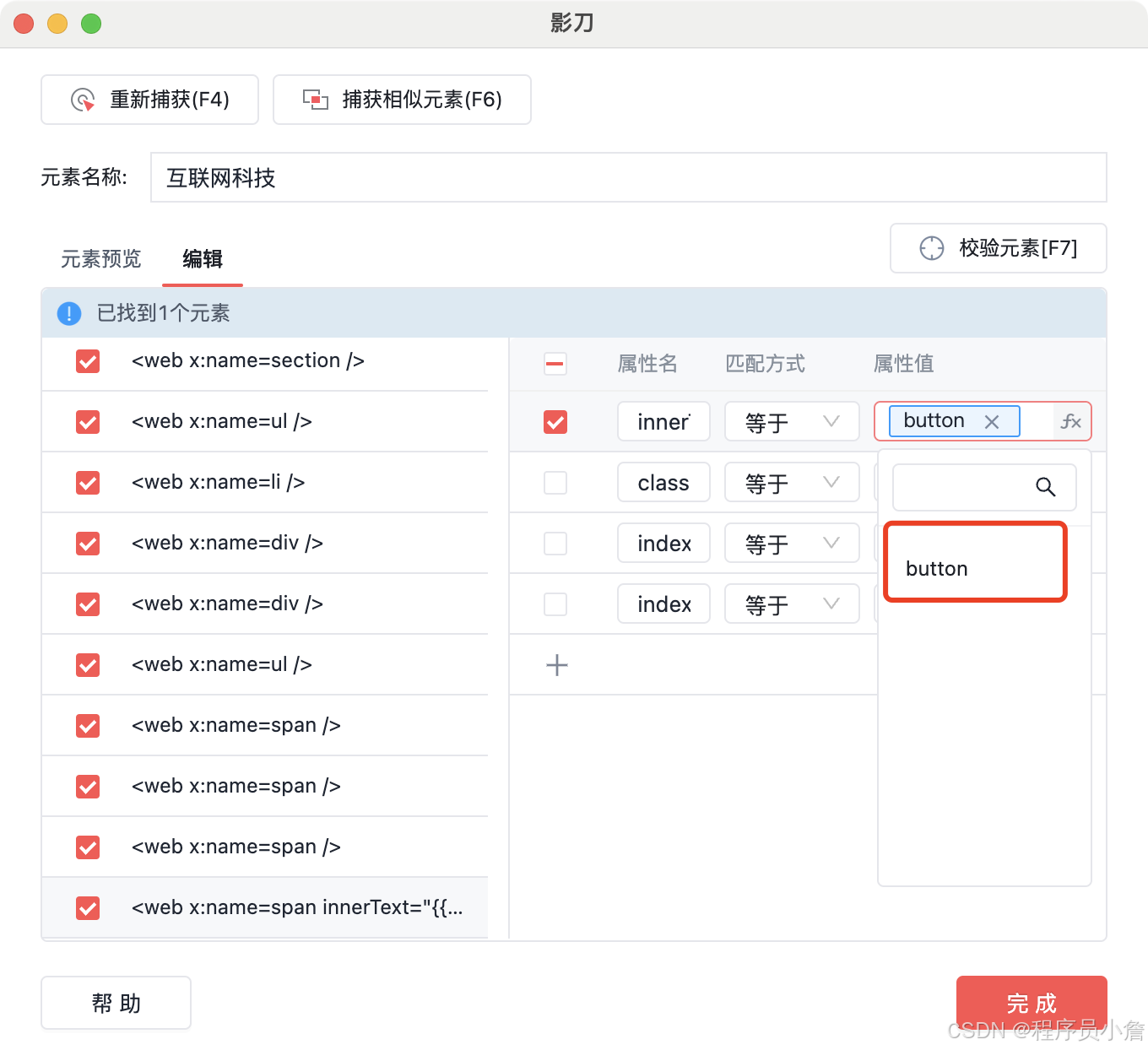Remove the button tag with its X icon

tap(992, 421)
